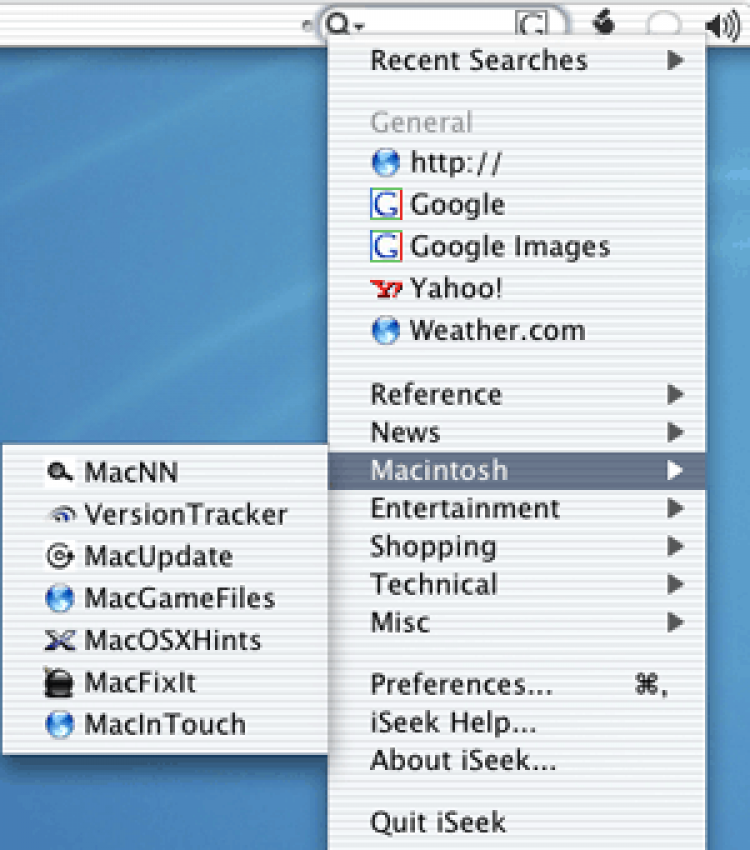Screen dimensions: 750x850
Task: Open iSeek Preferences...
Action: [517, 685]
